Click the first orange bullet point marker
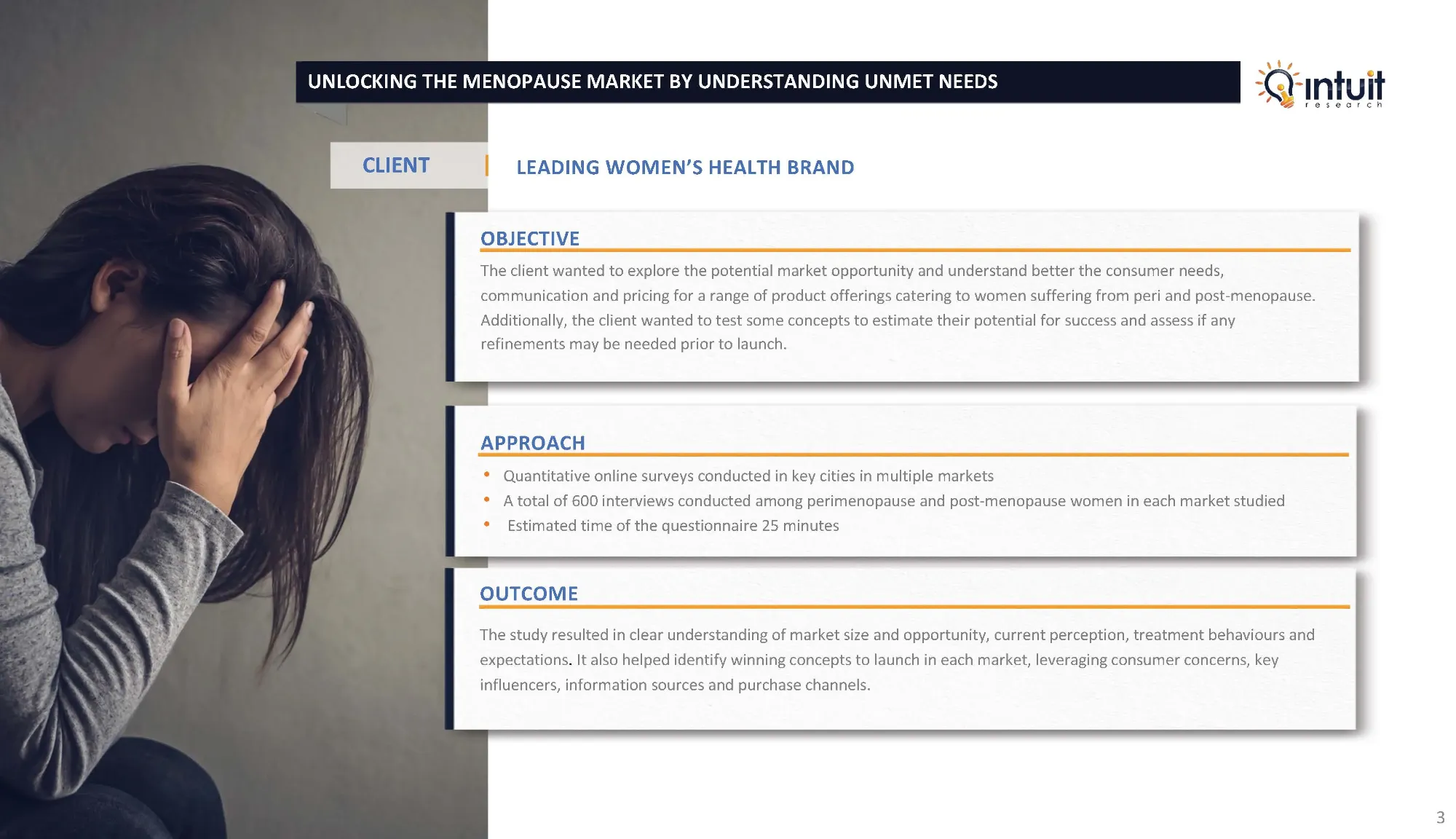The height and width of the screenshot is (839, 1456). [487, 475]
